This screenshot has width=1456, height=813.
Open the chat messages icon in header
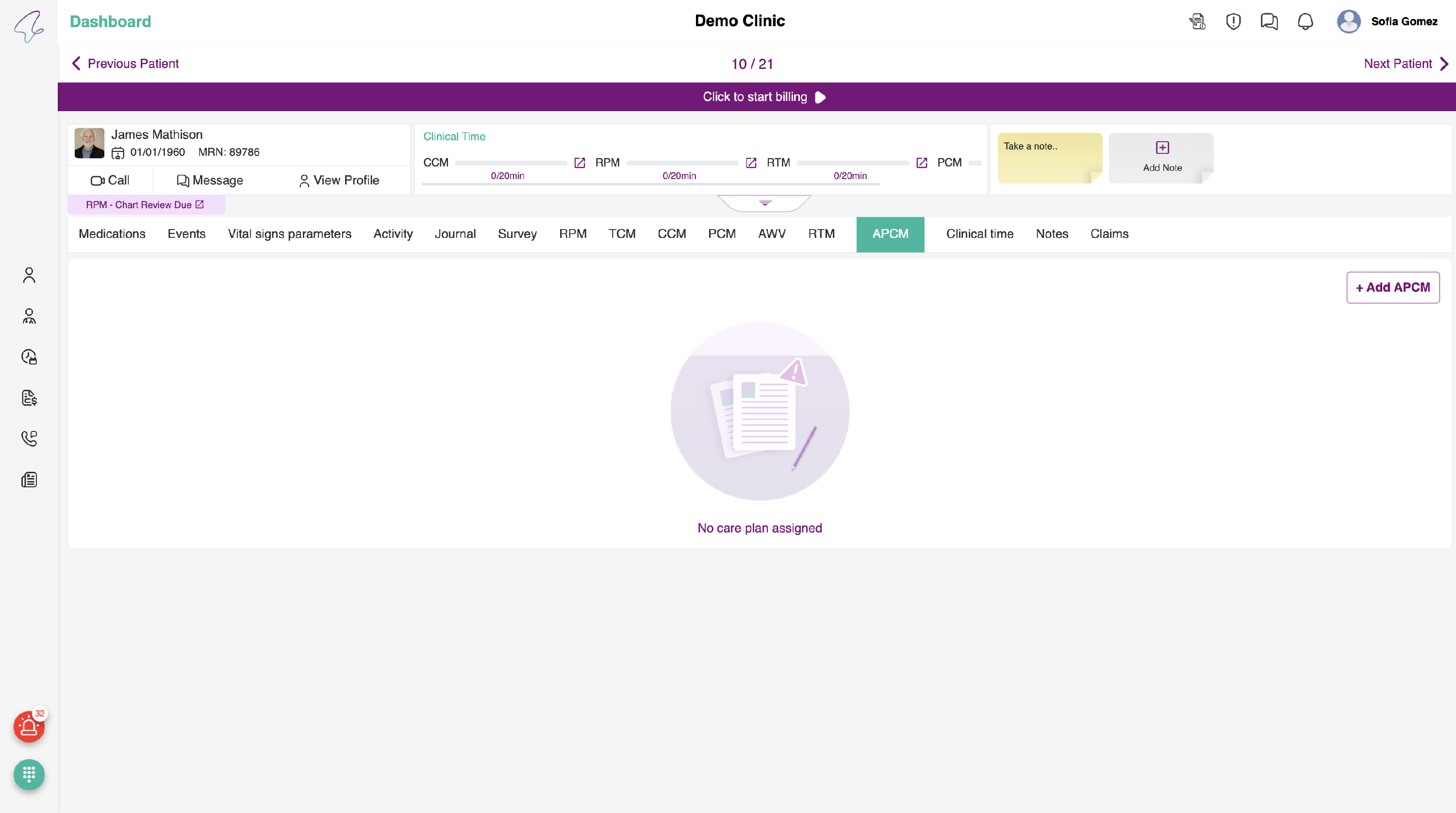point(1269,21)
